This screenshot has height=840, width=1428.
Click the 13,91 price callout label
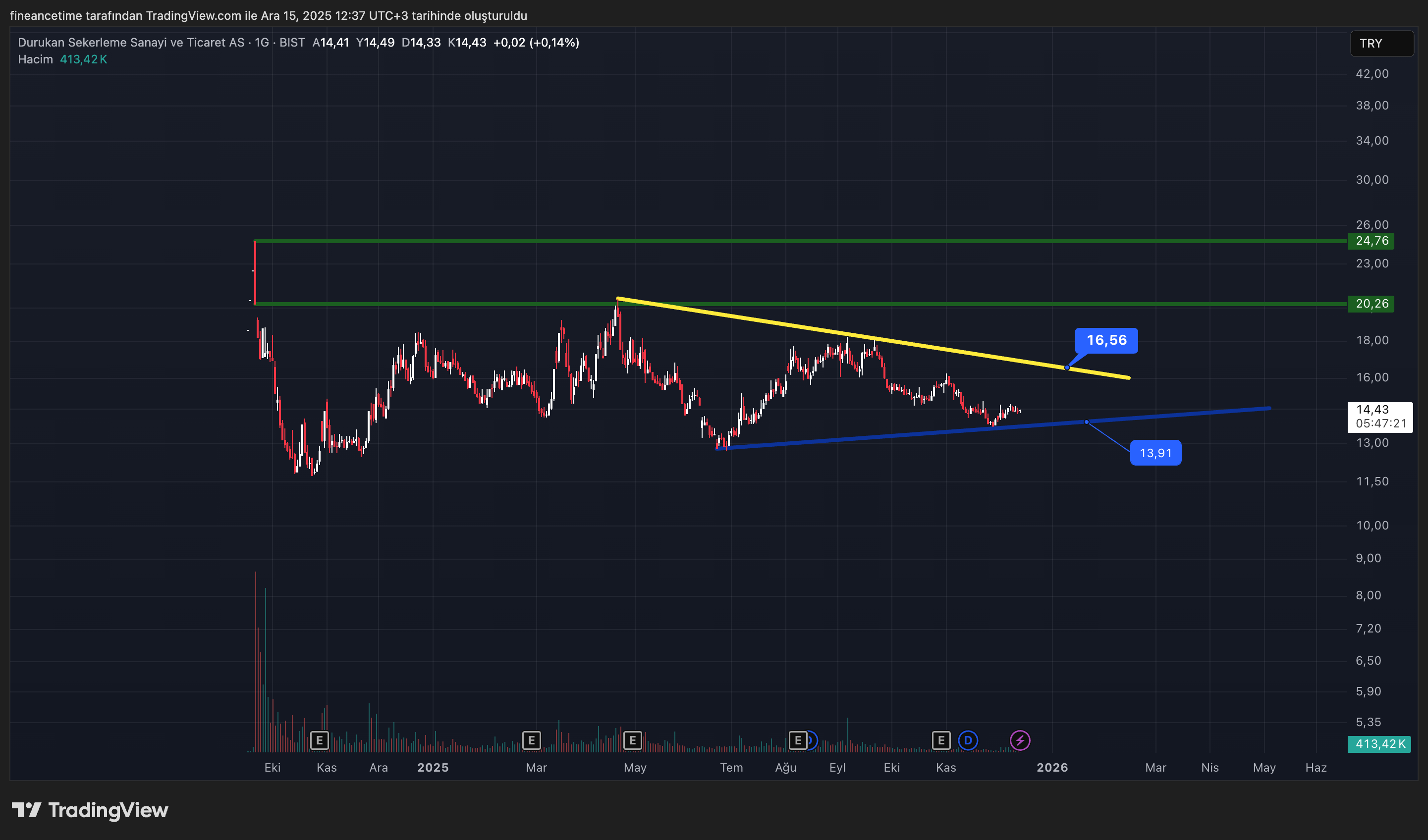[x=1155, y=453]
